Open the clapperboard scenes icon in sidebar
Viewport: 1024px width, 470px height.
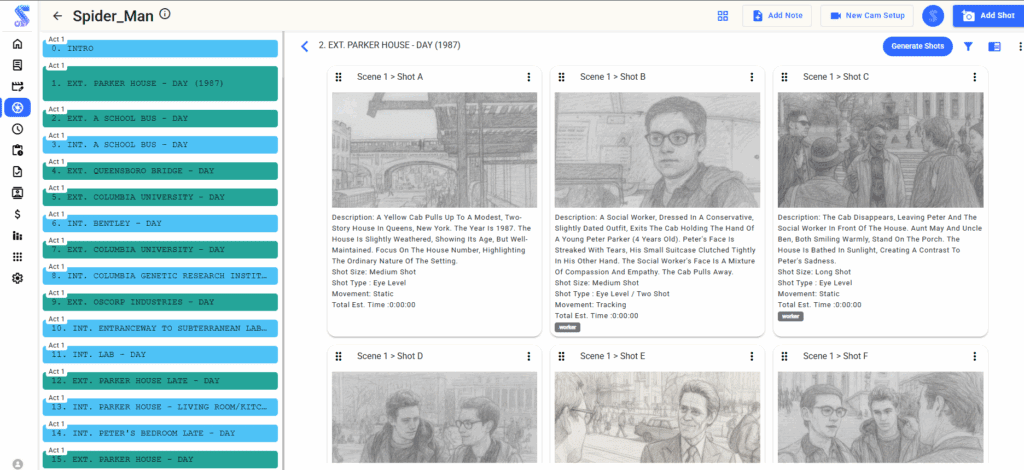[18, 86]
